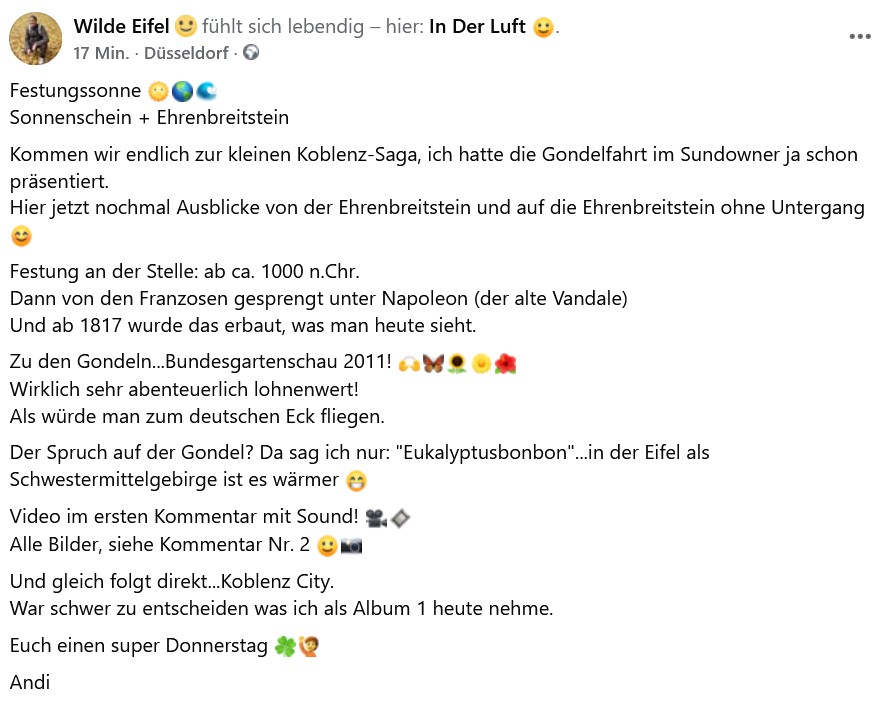This screenshot has width=889, height=701.
Task: Click the grinning emoji after 'wärmer'
Action: (356, 481)
